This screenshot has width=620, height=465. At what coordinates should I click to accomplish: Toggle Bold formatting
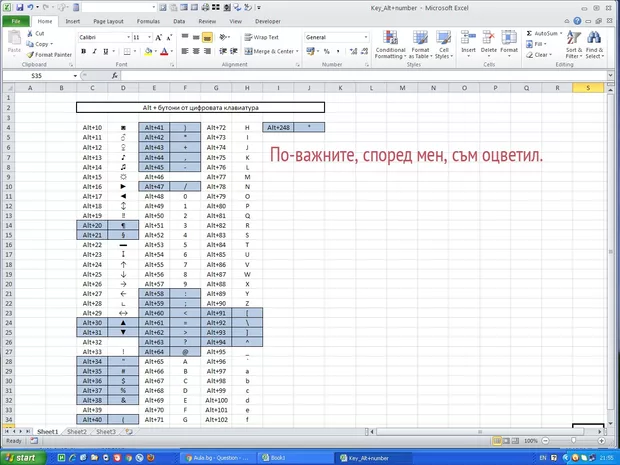click(83, 51)
